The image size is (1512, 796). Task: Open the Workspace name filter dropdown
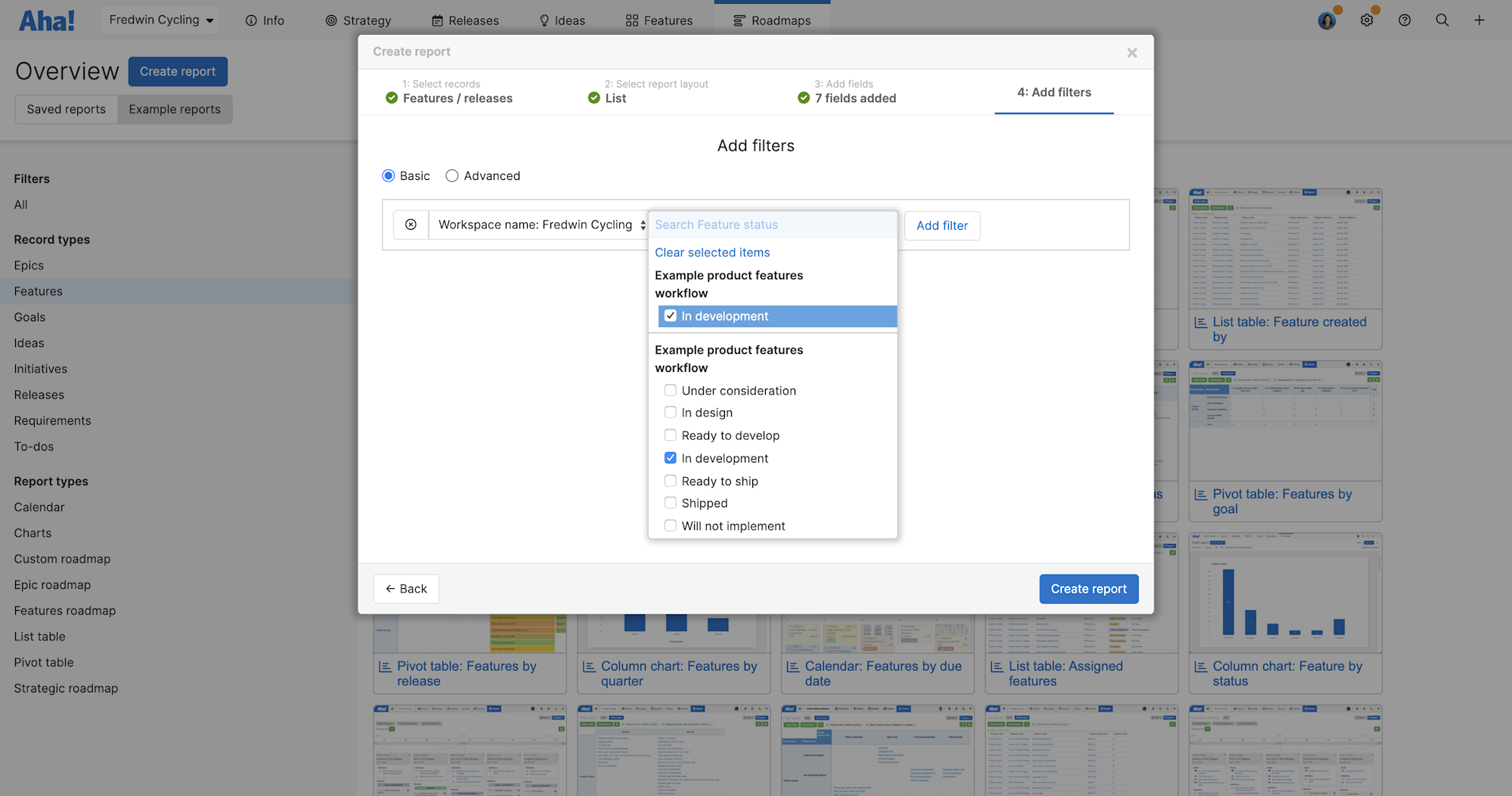pyautogui.click(x=538, y=225)
